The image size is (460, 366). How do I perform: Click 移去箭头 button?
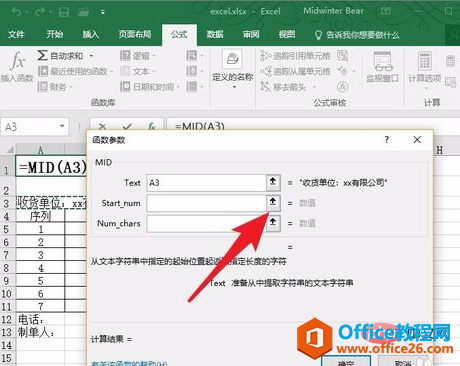pyautogui.click(x=288, y=87)
